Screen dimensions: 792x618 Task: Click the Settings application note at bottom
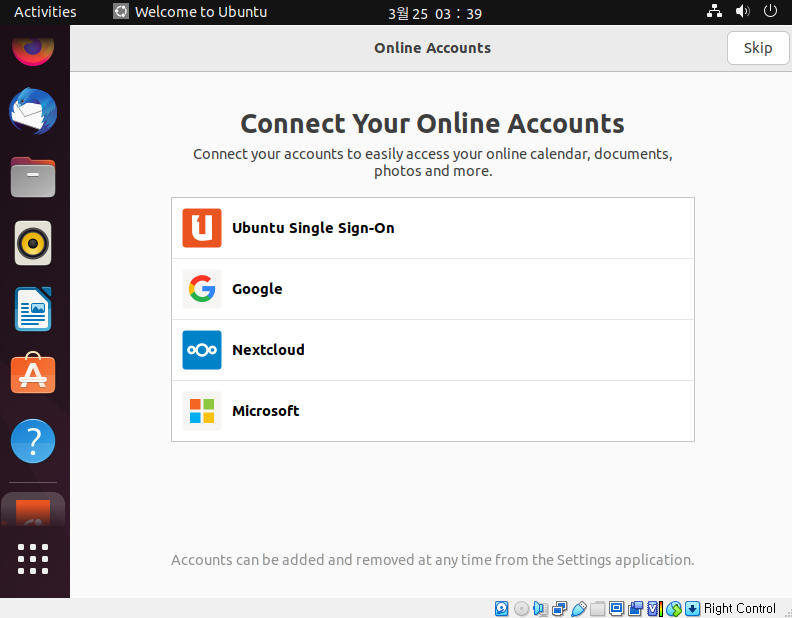432,560
